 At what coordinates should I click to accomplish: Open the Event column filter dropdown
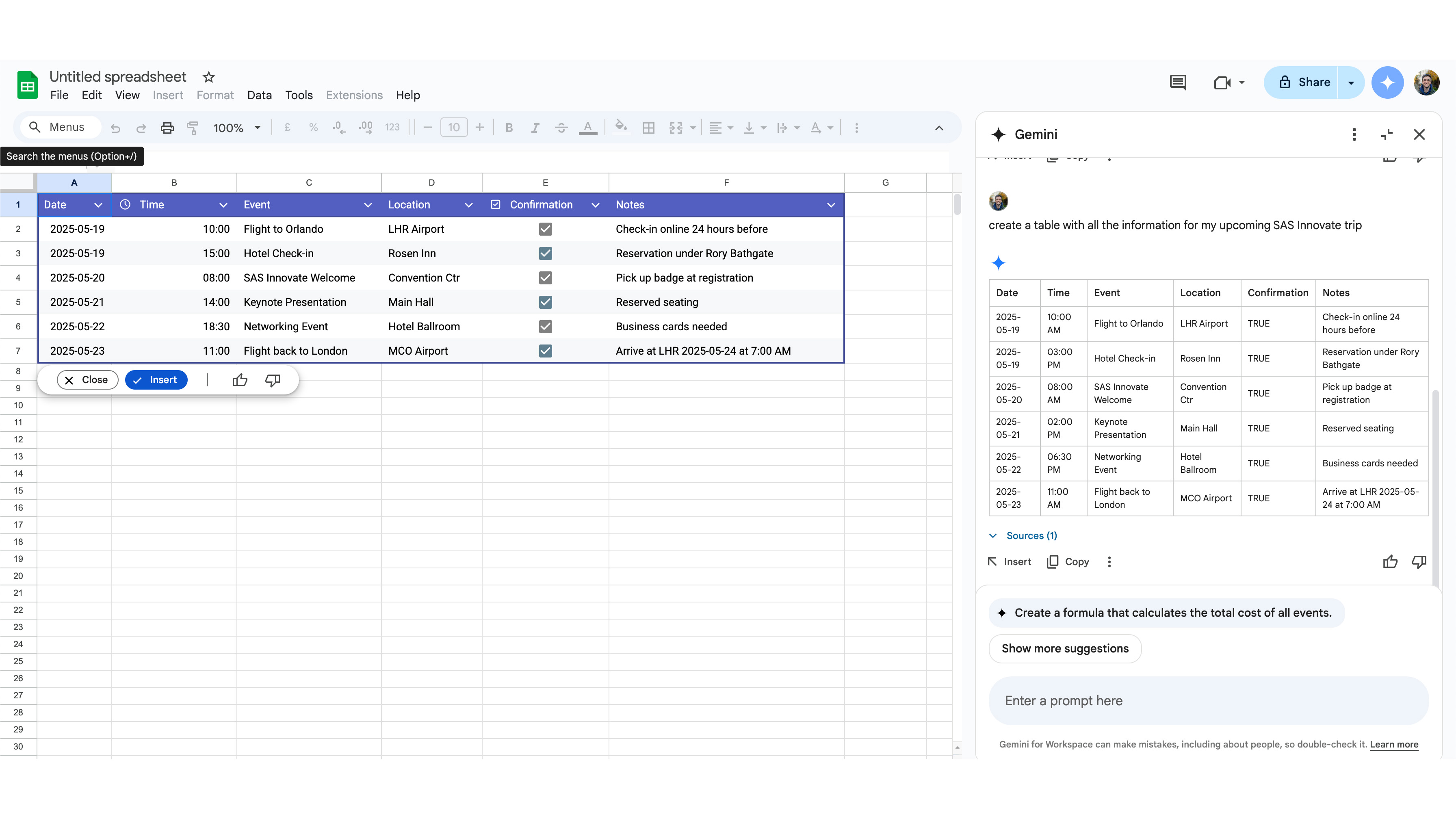pyautogui.click(x=368, y=205)
